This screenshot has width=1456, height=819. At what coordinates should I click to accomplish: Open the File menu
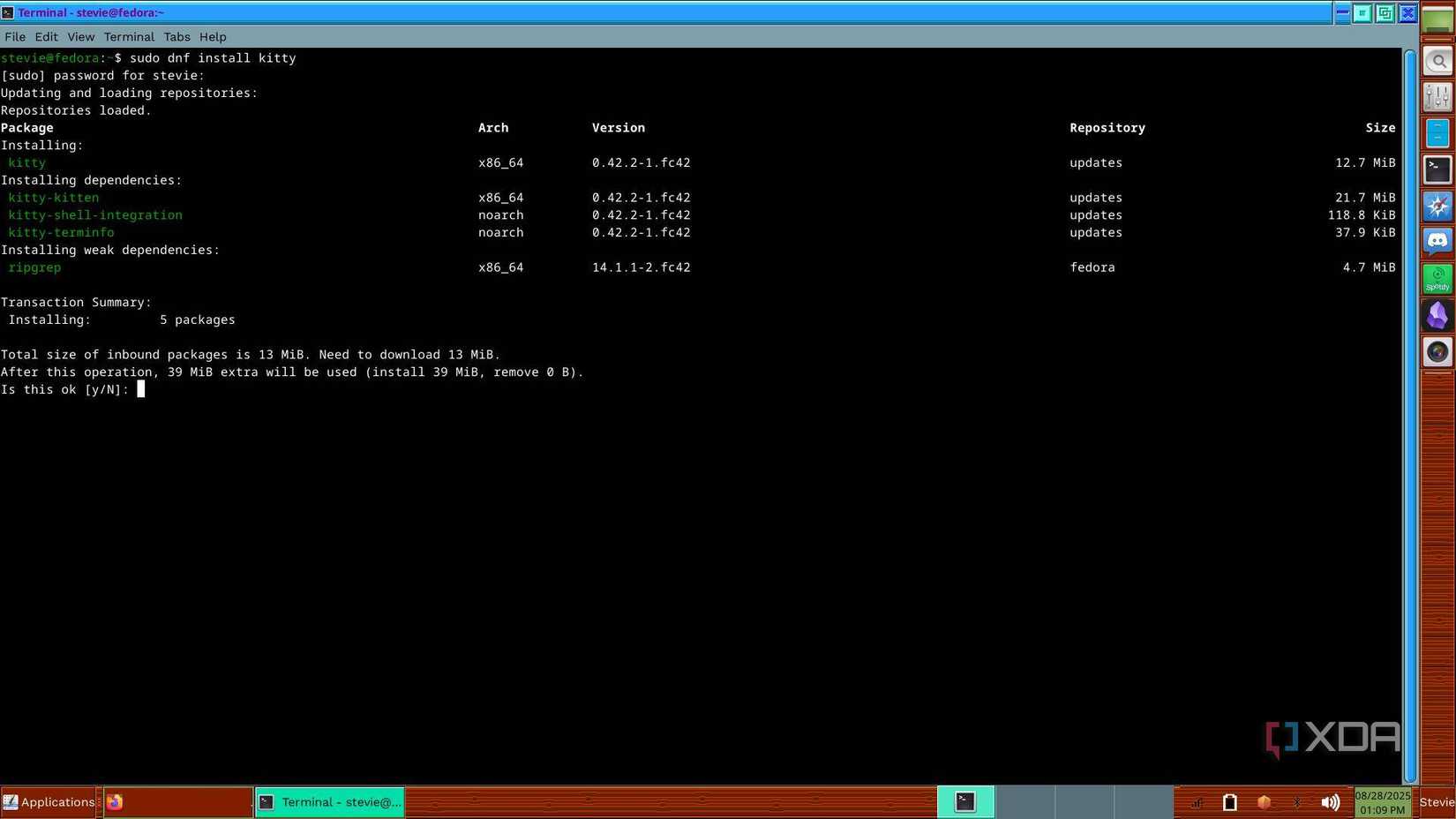pos(14,36)
